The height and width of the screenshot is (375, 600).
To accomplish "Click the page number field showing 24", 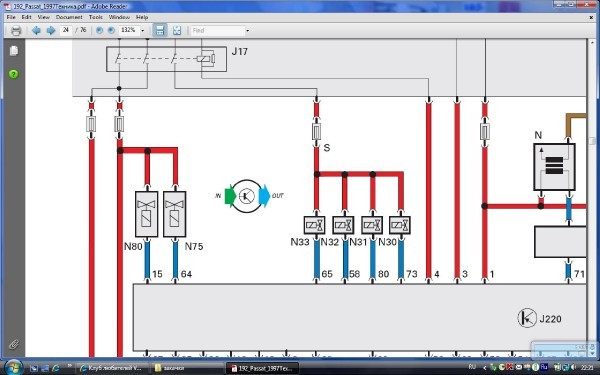I will click(x=66, y=30).
